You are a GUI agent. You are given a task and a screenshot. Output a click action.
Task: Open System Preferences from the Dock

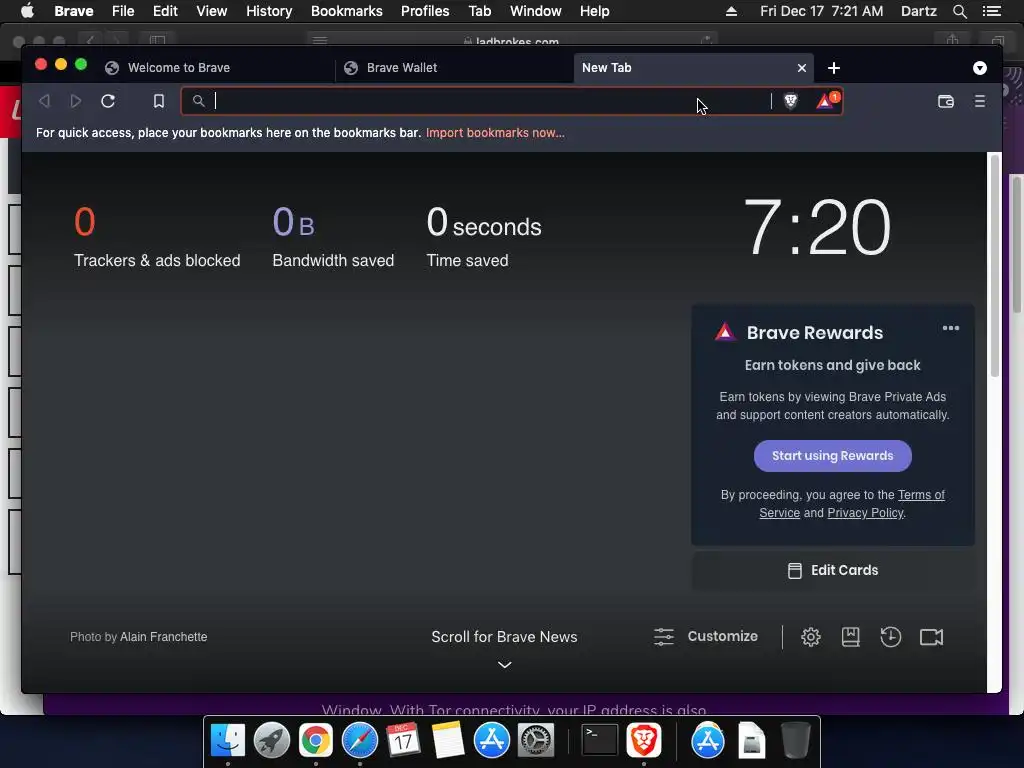point(536,741)
